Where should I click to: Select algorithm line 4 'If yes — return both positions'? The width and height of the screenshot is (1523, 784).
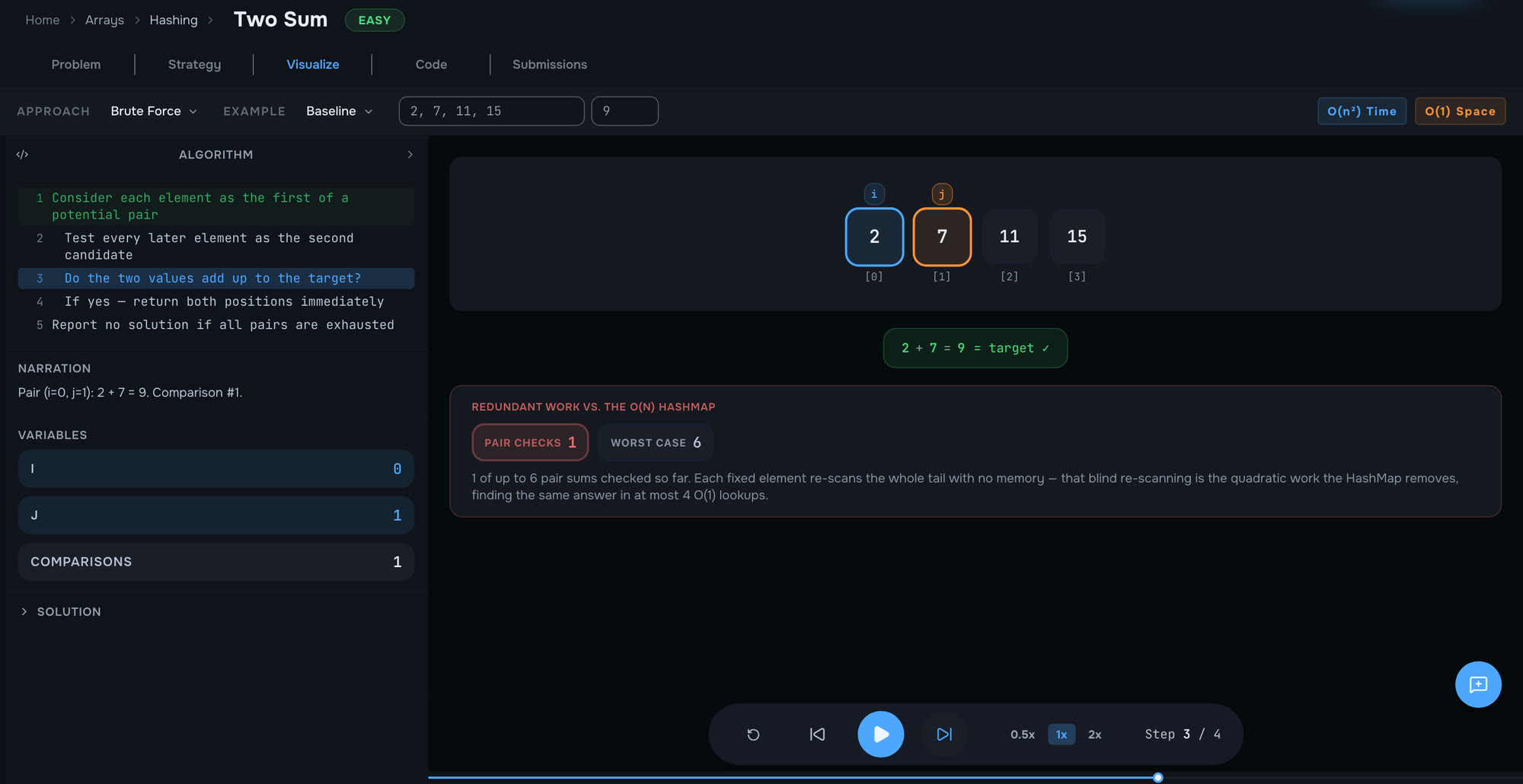click(x=216, y=301)
